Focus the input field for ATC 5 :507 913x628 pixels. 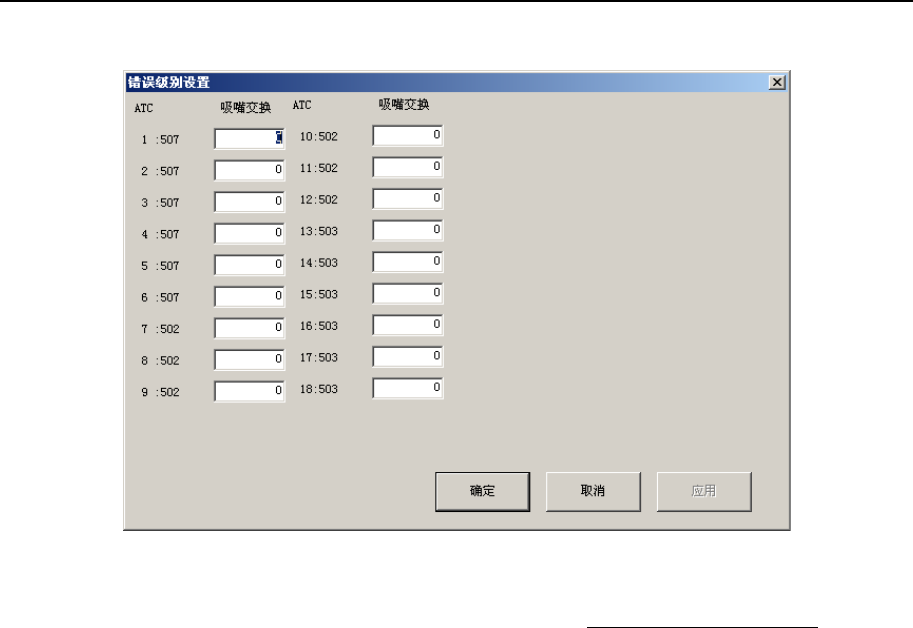pyautogui.click(x=249, y=265)
